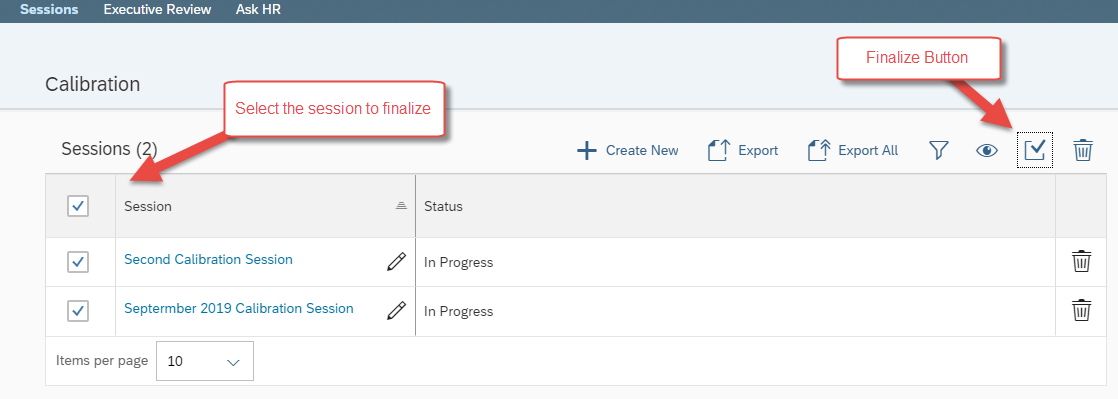The height and width of the screenshot is (399, 1118).
Task: Switch to the Ask HR tab
Action: [258, 10]
